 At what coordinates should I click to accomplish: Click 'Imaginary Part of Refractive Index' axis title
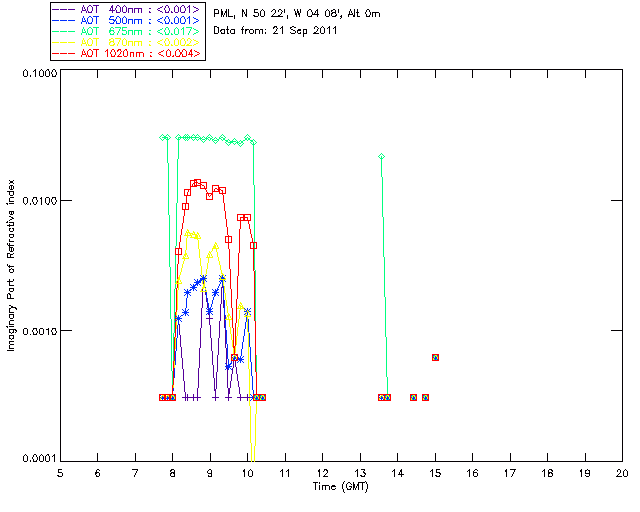coord(11,265)
